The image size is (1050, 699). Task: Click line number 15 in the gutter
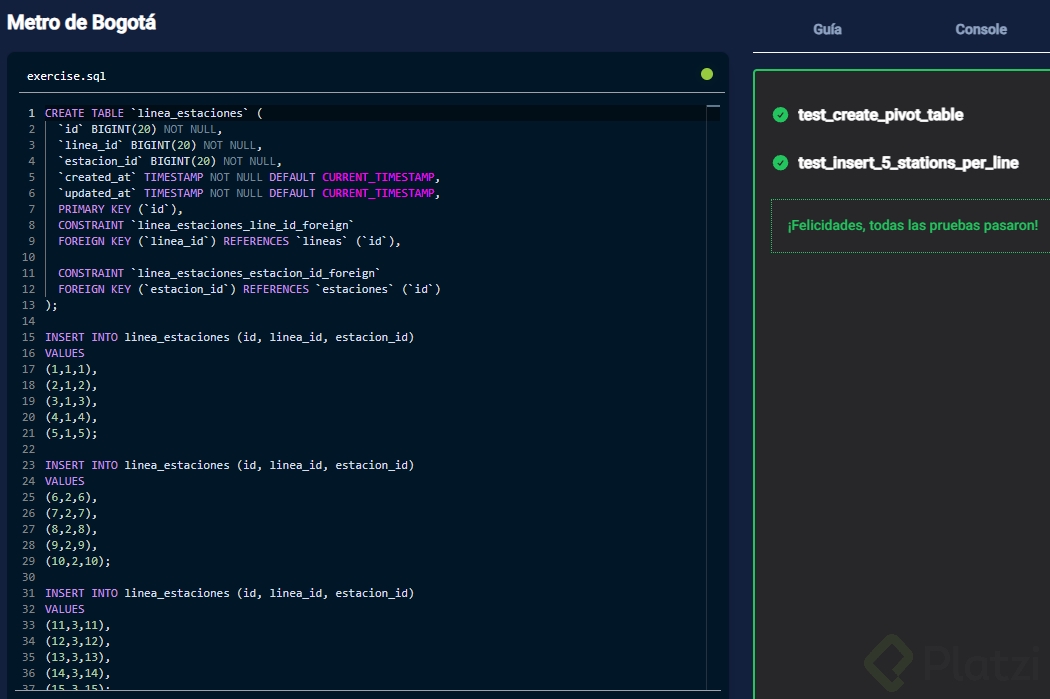[27, 337]
